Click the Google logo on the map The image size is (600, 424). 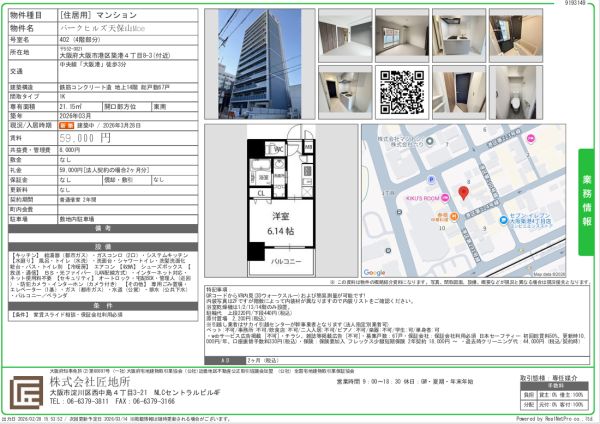point(374,272)
